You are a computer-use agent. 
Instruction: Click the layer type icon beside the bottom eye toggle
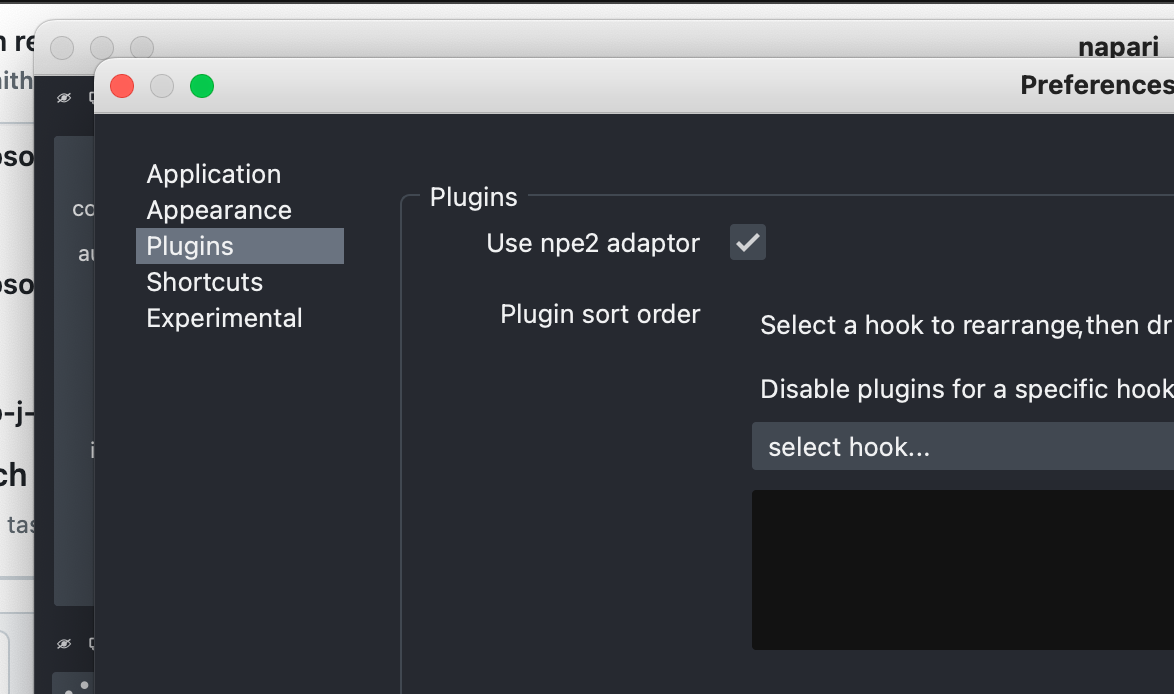tap(90, 644)
